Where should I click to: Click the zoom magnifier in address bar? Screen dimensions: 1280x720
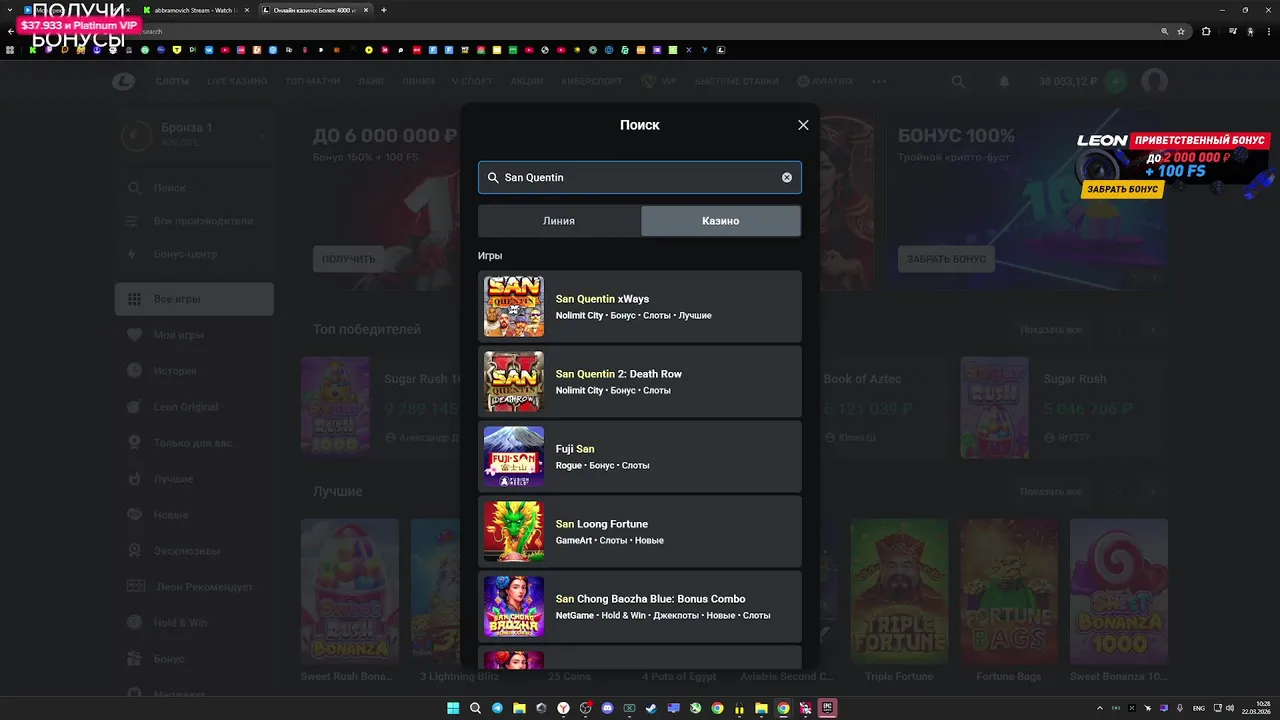(x=1165, y=31)
